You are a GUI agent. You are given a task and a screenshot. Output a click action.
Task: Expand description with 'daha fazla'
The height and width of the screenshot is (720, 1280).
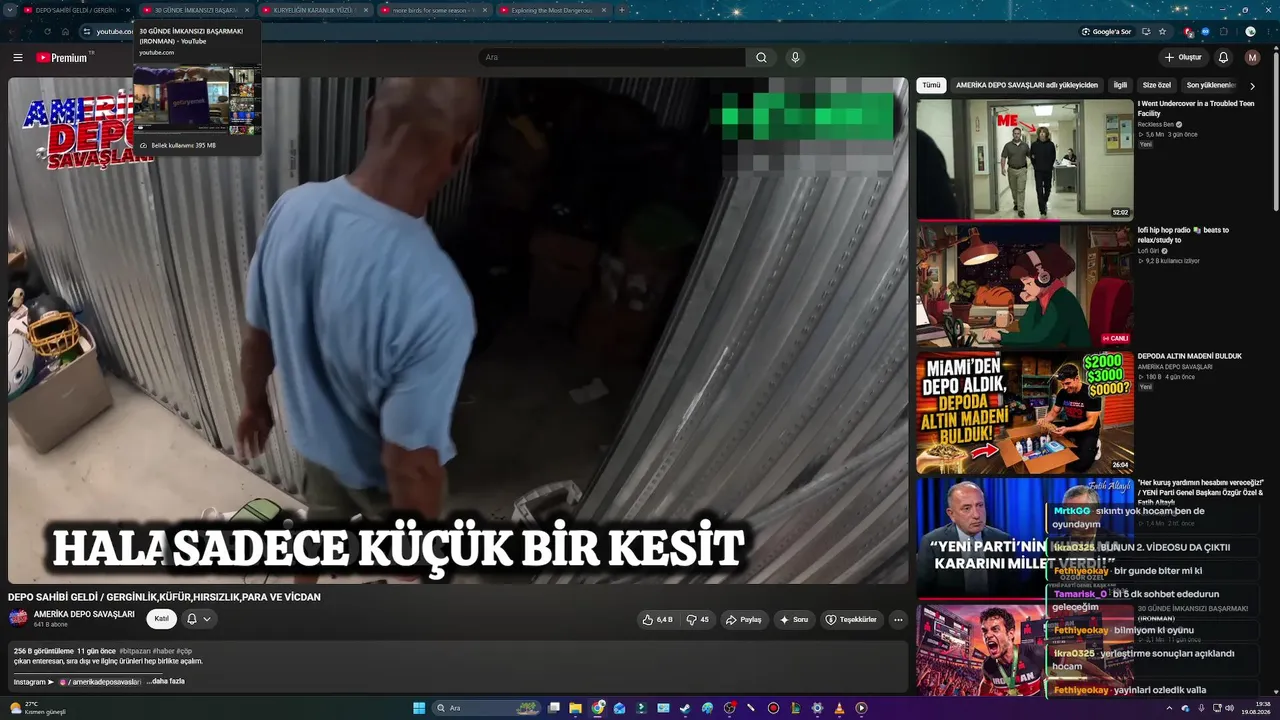tap(166, 681)
